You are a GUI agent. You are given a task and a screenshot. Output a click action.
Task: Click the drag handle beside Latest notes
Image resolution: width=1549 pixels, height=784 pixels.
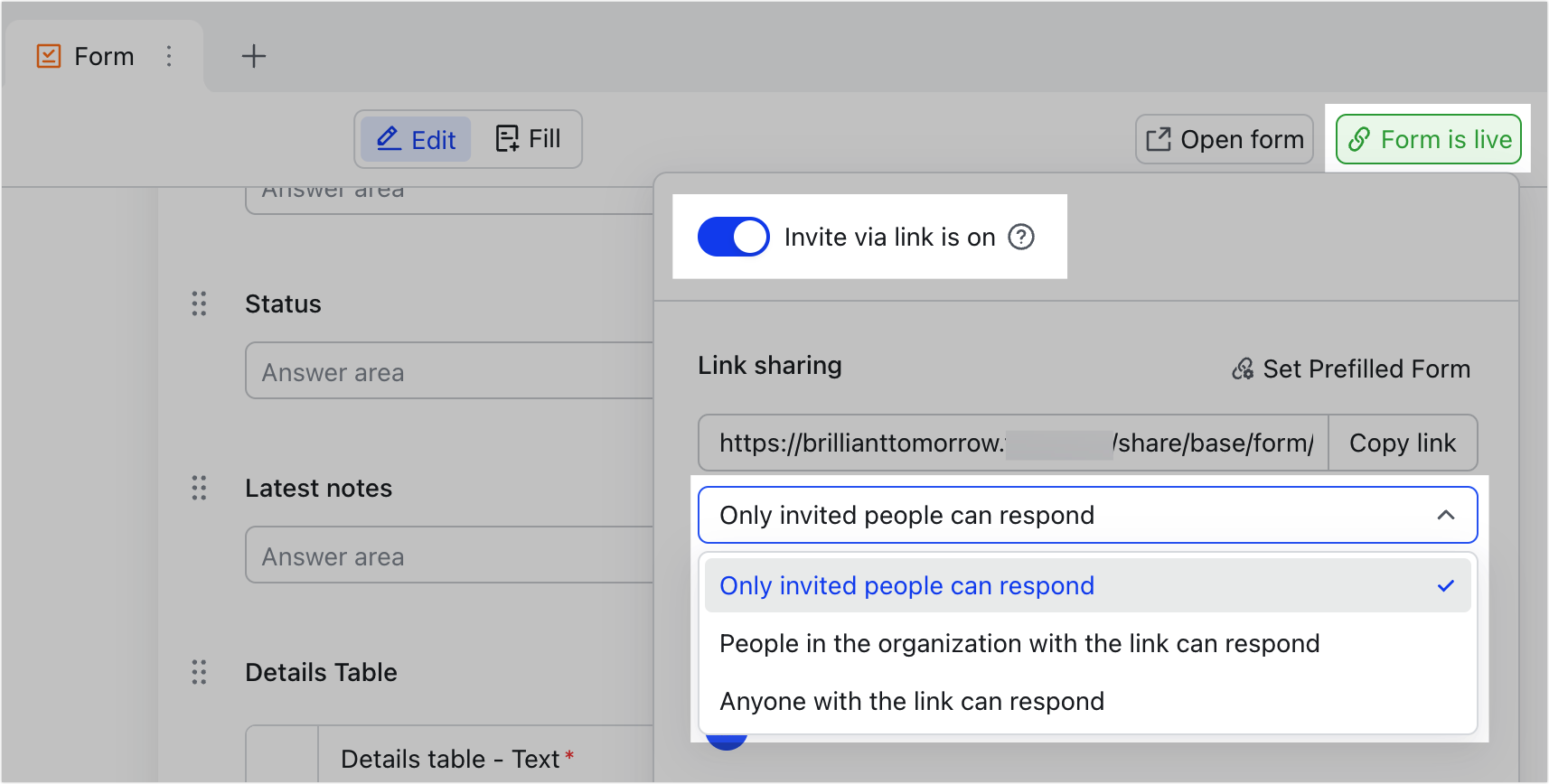(199, 488)
